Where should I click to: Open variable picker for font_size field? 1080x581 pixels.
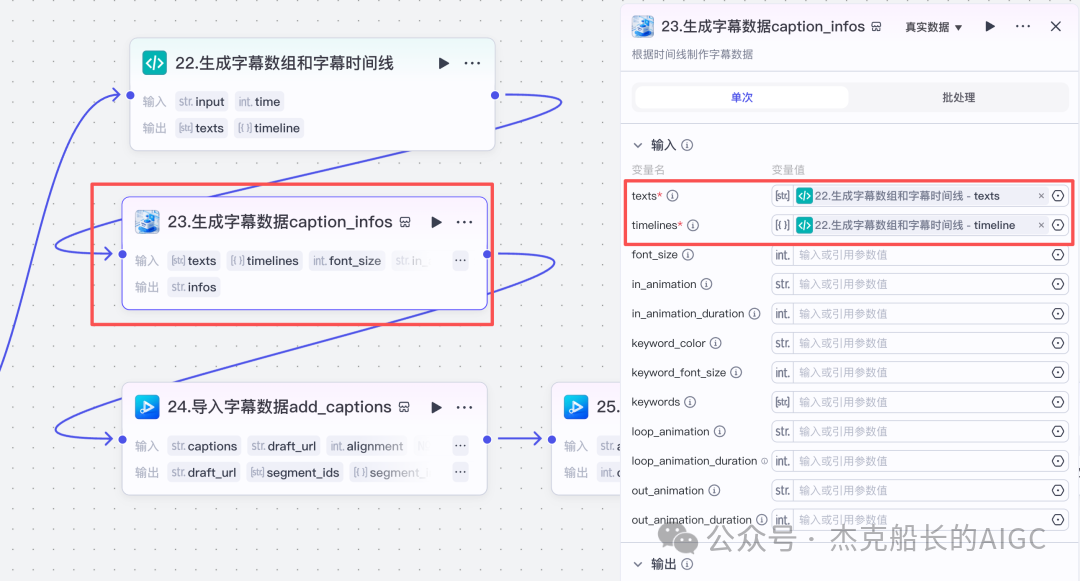coord(1058,255)
